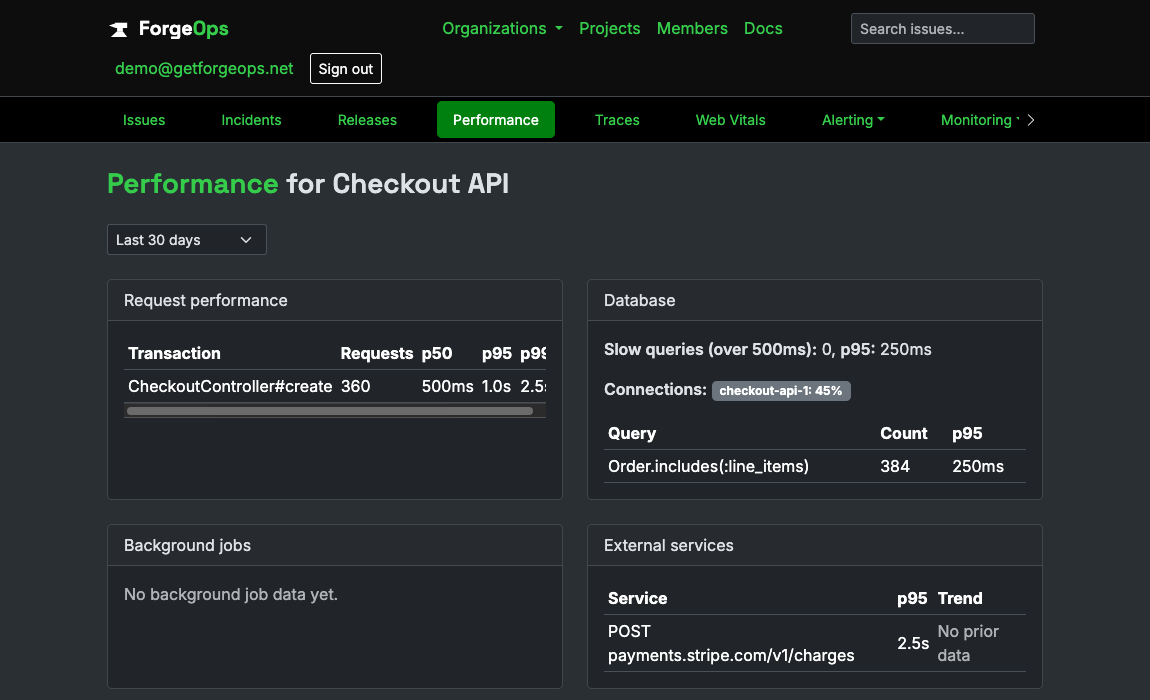Switch to the Incidents tab

(251, 120)
